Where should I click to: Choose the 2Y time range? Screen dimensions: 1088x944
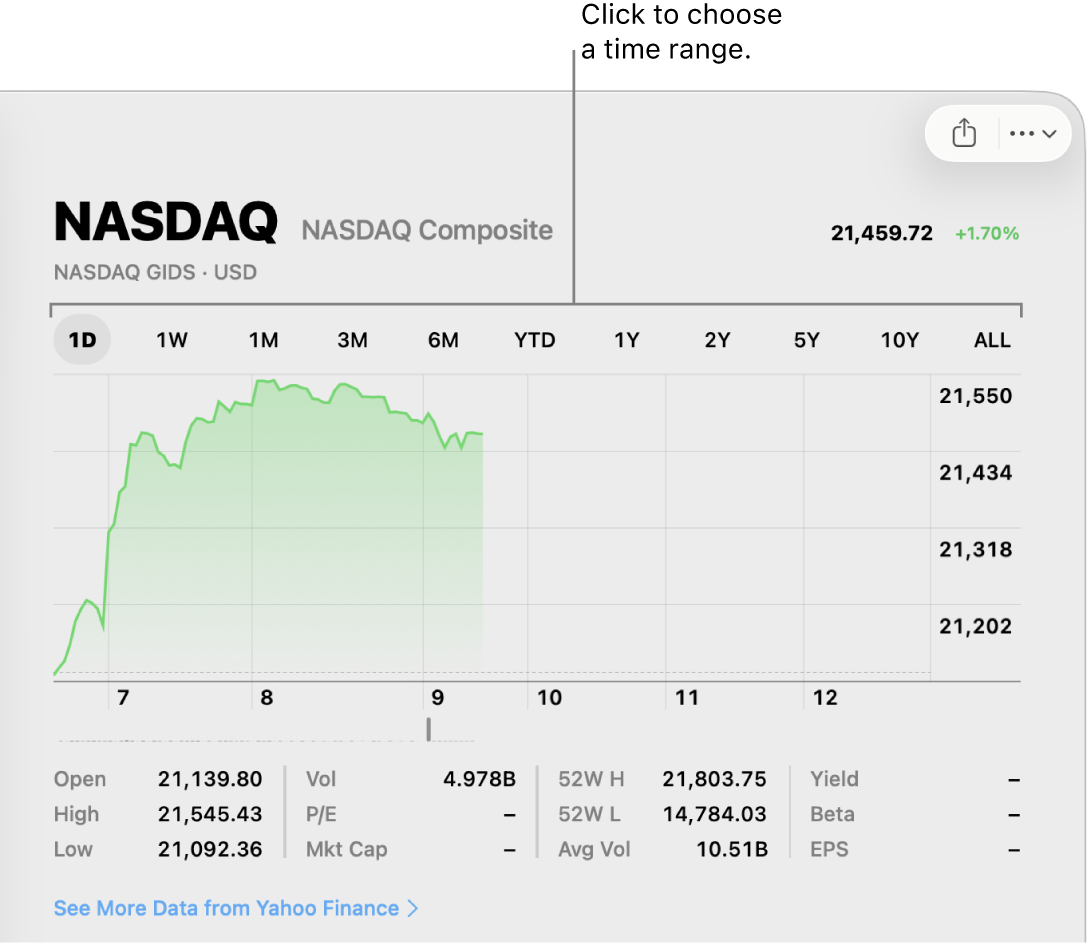click(x=717, y=340)
